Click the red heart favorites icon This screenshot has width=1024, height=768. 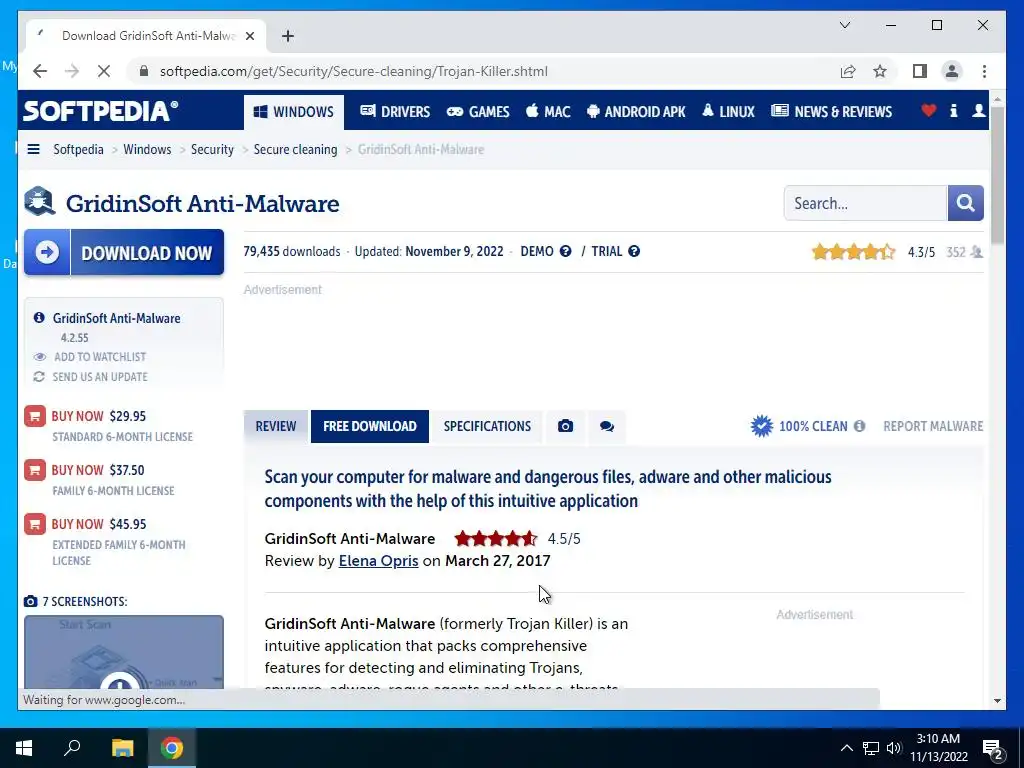click(928, 110)
